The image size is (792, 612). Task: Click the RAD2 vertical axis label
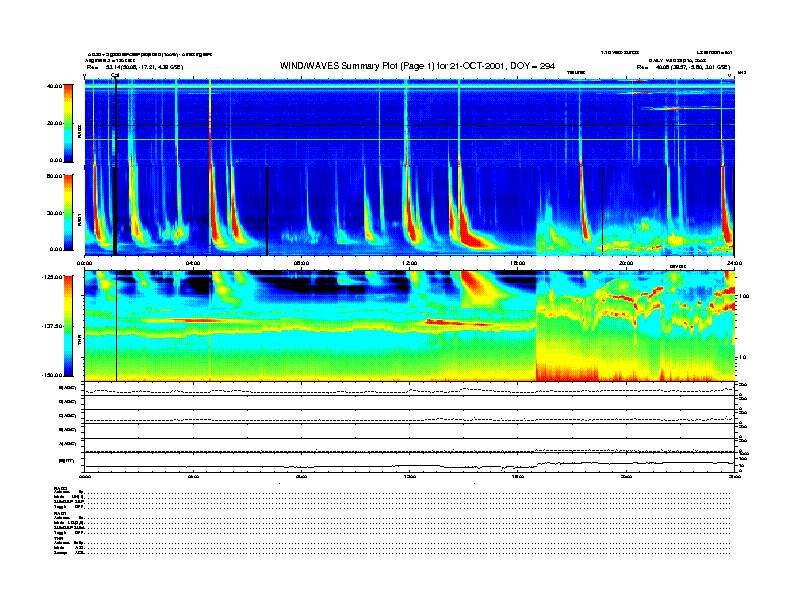coord(79,131)
